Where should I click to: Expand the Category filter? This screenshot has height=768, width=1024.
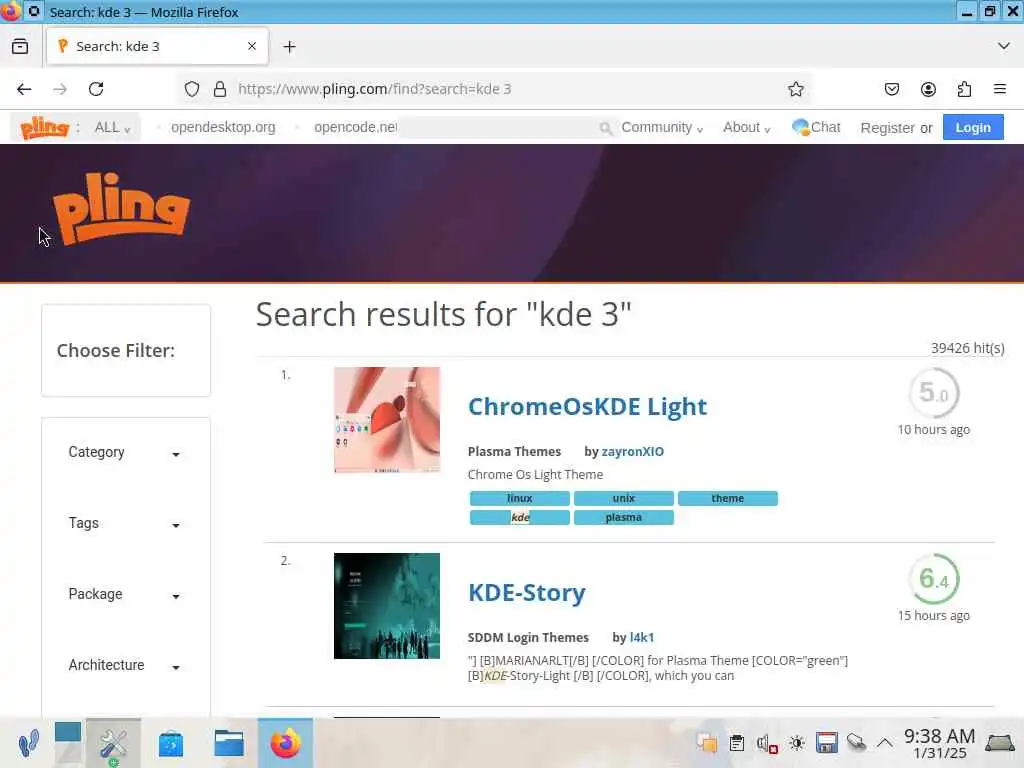(124, 453)
